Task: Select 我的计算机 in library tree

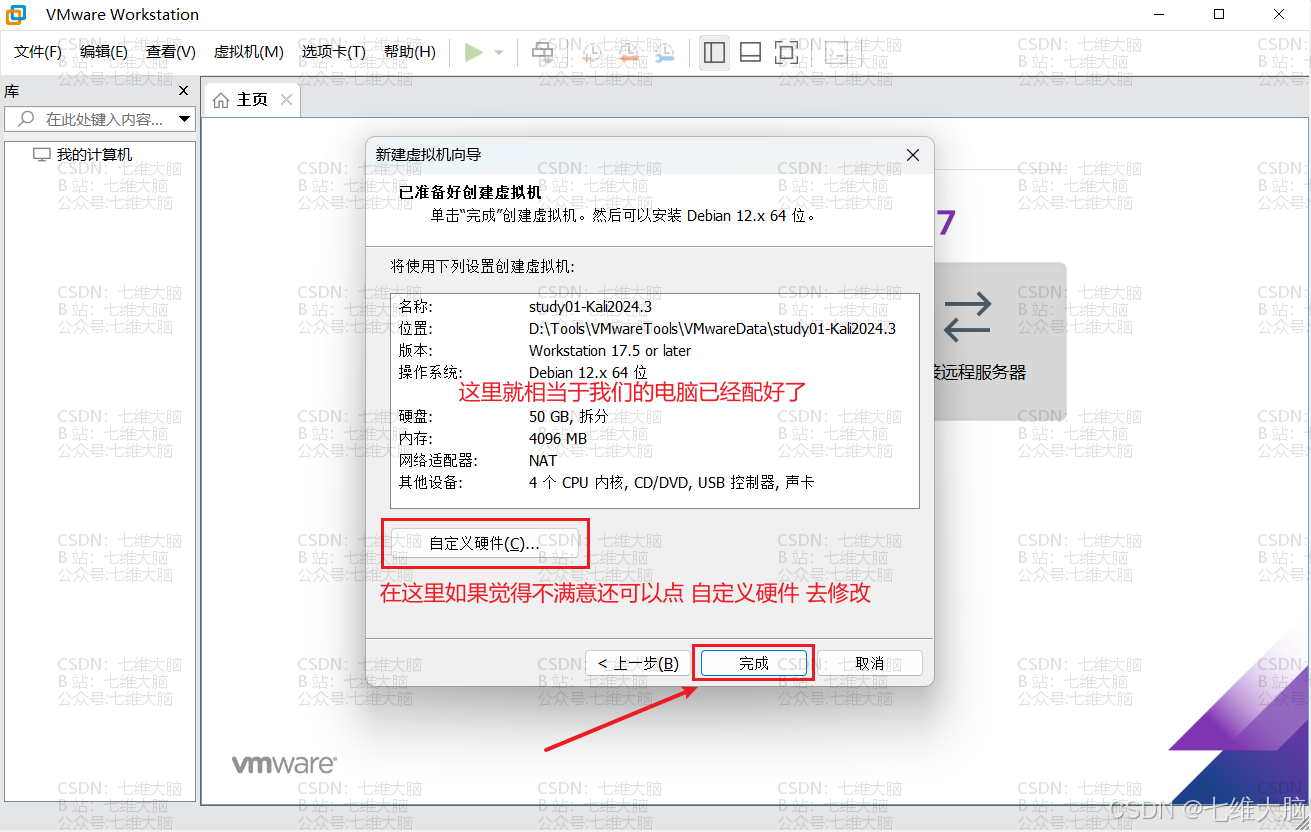Action: click(x=94, y=155)
